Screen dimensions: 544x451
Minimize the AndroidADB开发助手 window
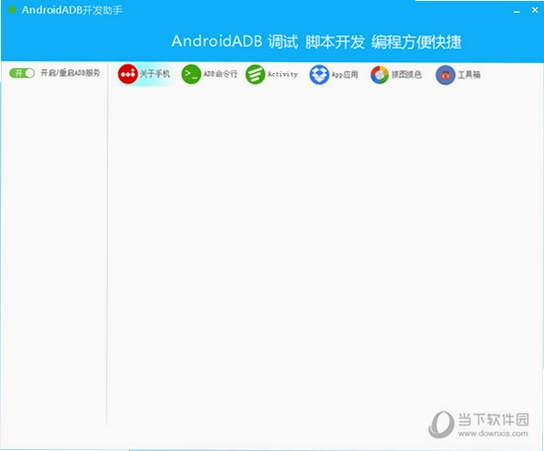pos(517,11)
